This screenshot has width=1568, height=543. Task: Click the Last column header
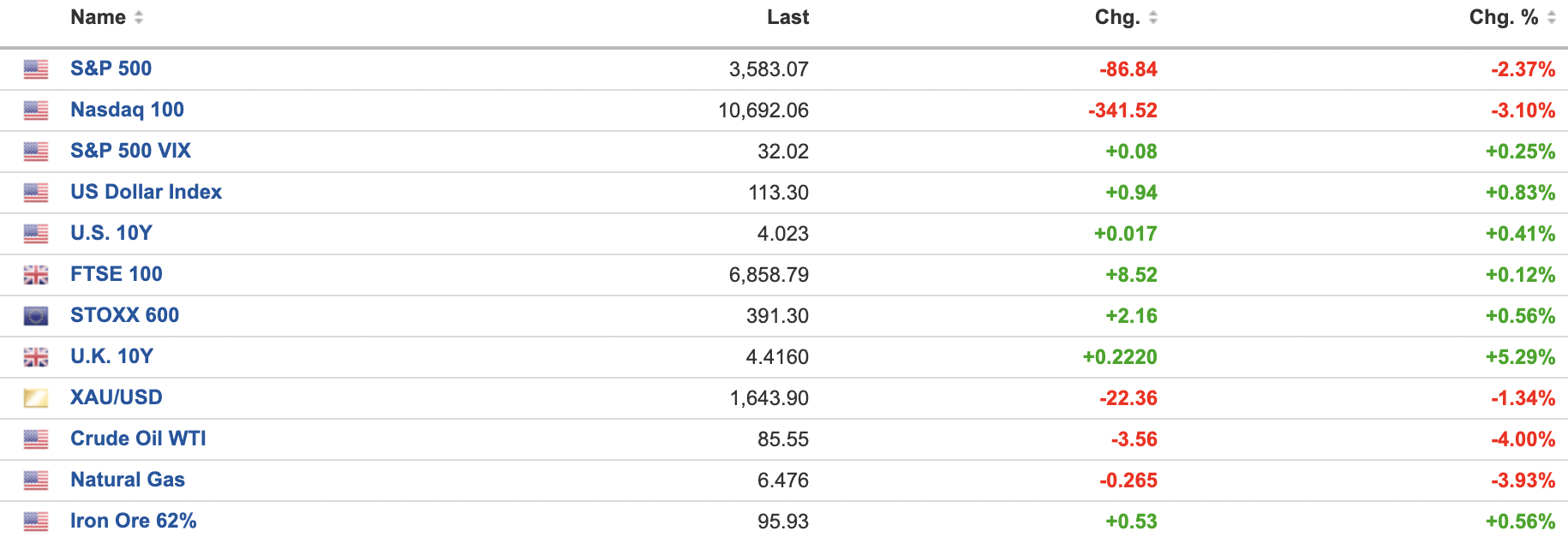click(787, 18)
